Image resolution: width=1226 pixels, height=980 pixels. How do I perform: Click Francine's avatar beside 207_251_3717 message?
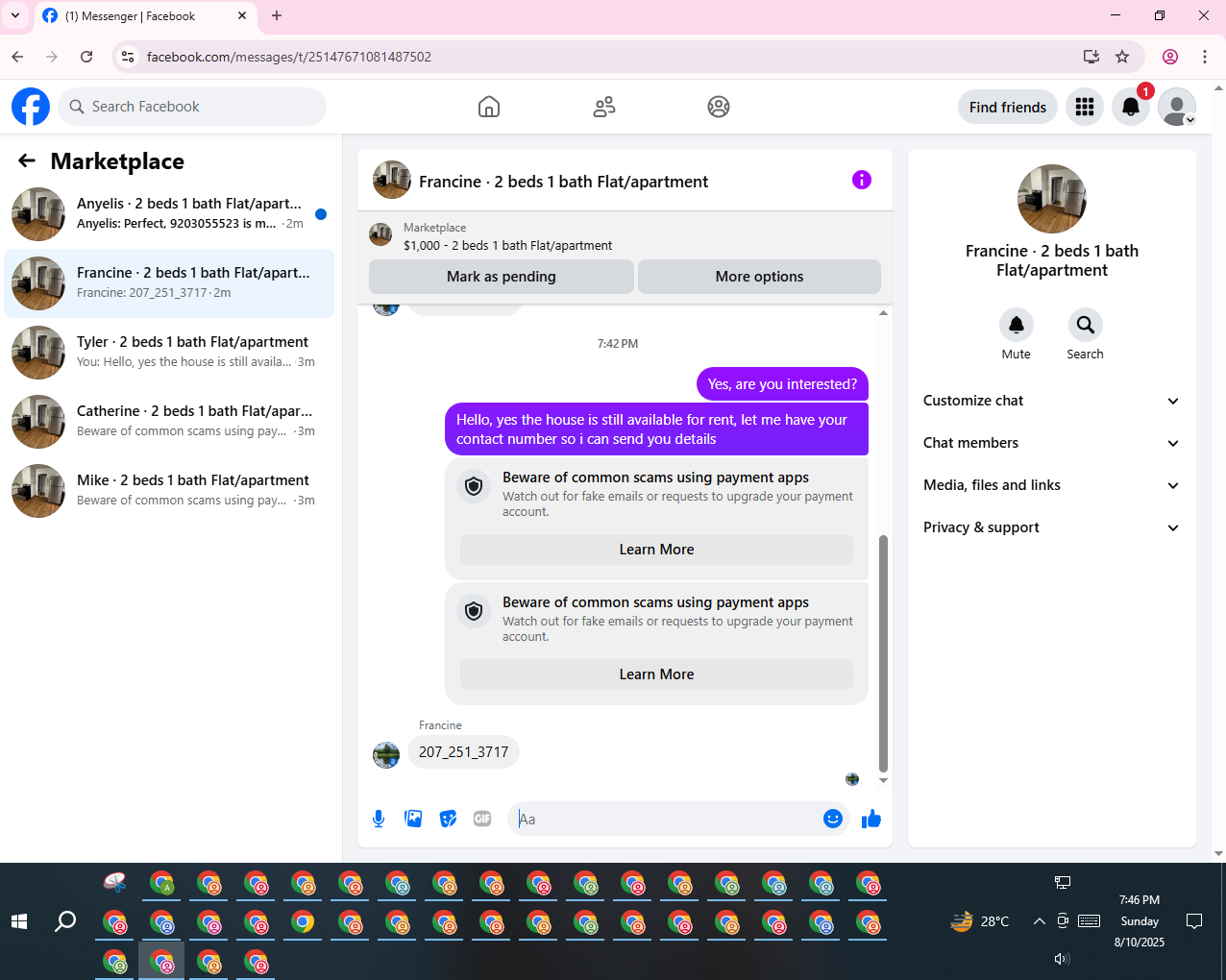[386, 755]
